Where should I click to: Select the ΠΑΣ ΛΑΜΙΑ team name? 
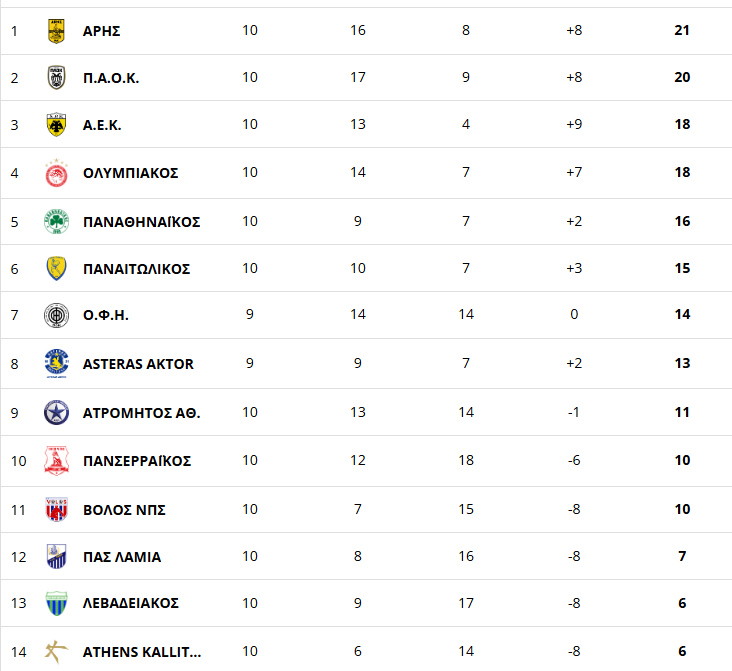click(x=122, y=557)
